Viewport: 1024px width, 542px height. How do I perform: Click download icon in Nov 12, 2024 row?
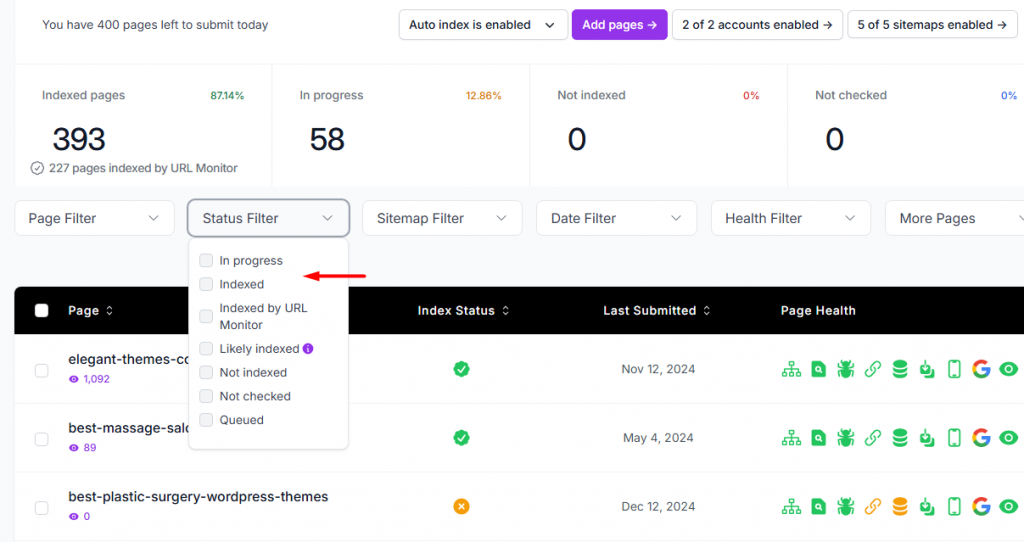[927, 370]
